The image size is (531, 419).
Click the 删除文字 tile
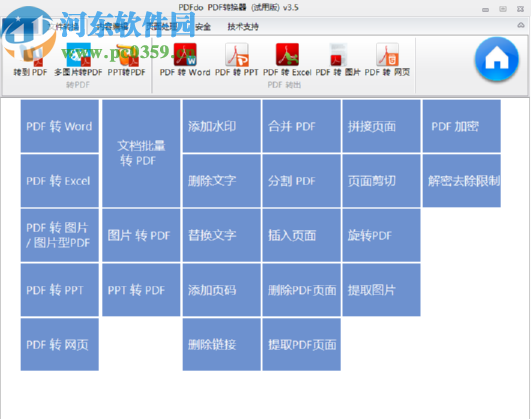pyautogui.click(x=221, y=181)
